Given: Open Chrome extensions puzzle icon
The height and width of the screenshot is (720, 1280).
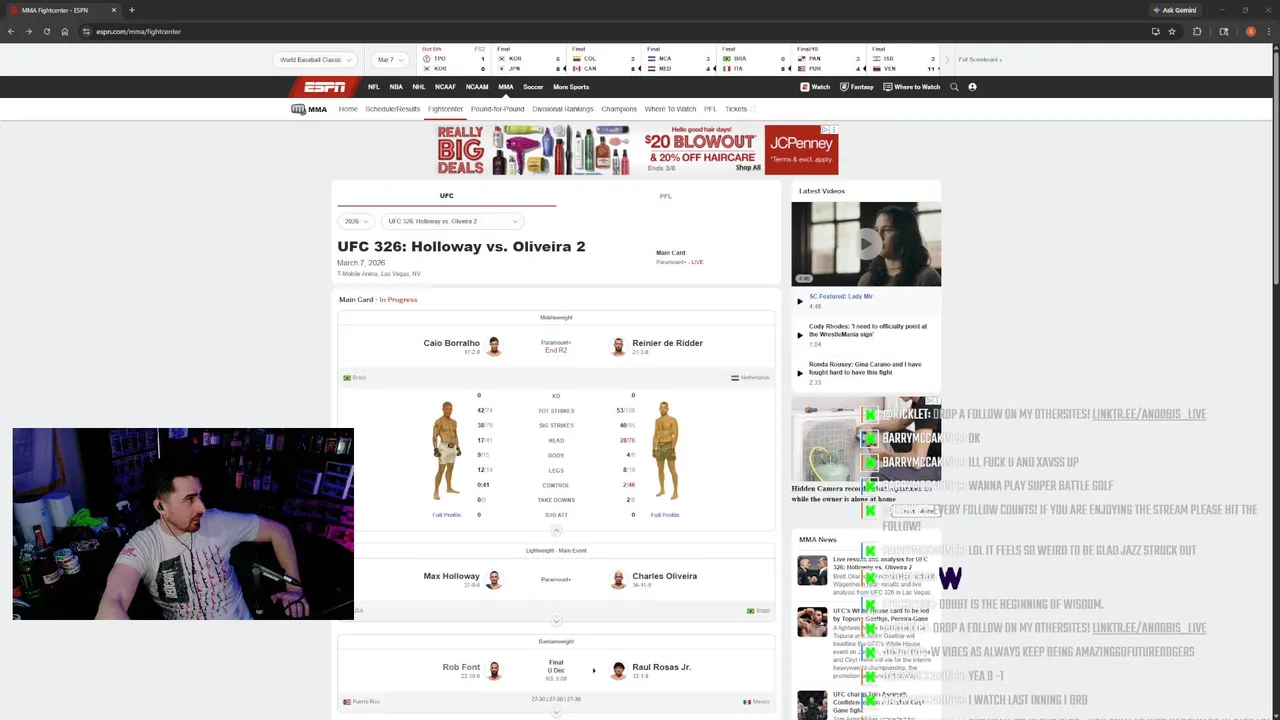Looking at the screenshot, I should click(1197, 31).
